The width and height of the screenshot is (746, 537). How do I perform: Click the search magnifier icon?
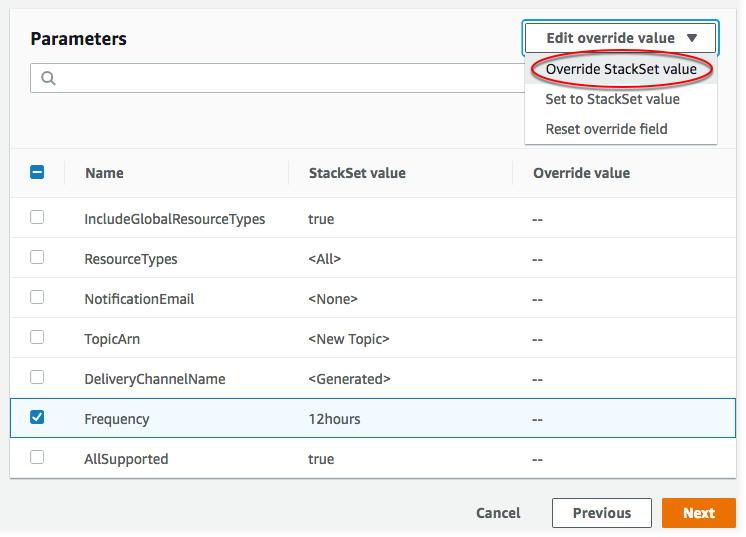48,79
